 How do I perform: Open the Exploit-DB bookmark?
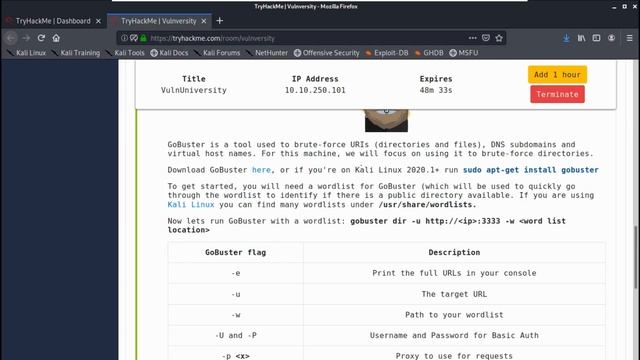[x=387, y=53]
